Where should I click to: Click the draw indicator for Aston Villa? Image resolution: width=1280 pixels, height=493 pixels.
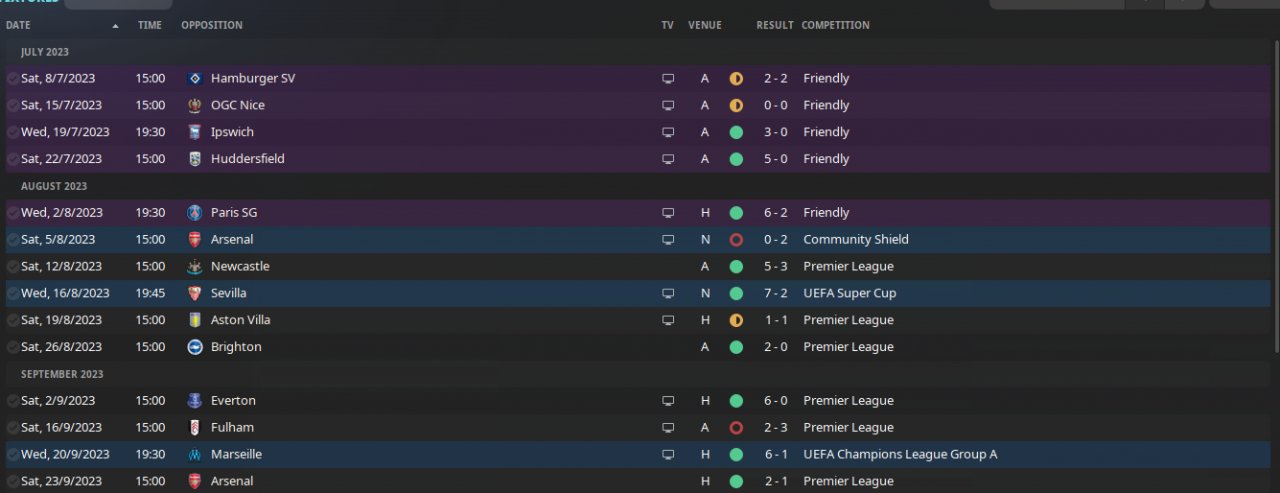[736, 321]
